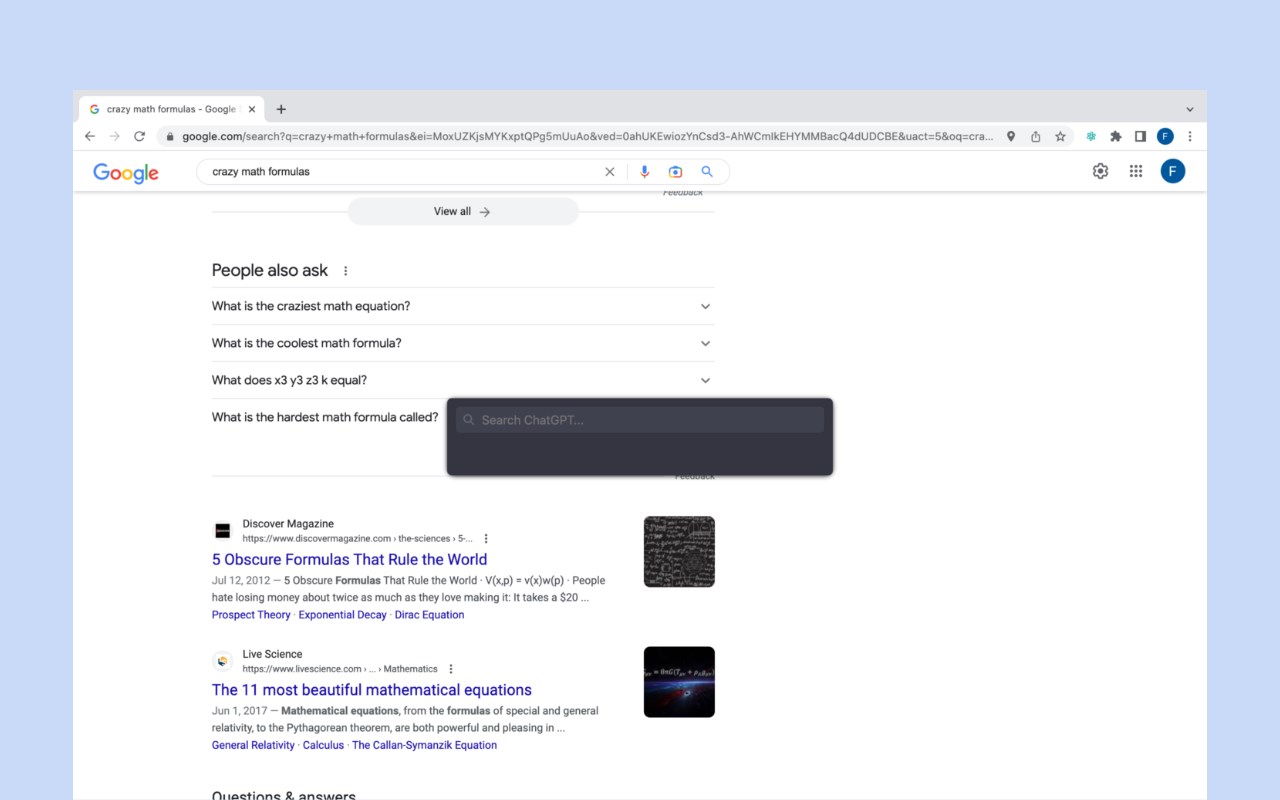Open the Prospect Theory sublink
The height and width of the screenshot is (800, 1280).
click(251, 615)
